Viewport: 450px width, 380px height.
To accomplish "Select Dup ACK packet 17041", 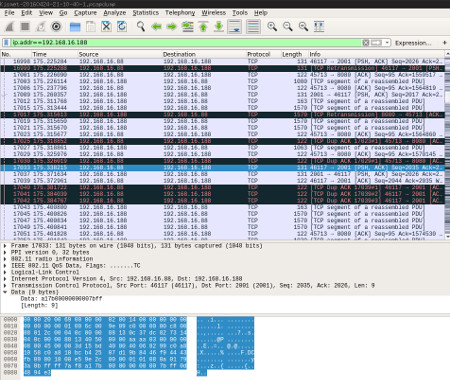I will tap(222, 194).
